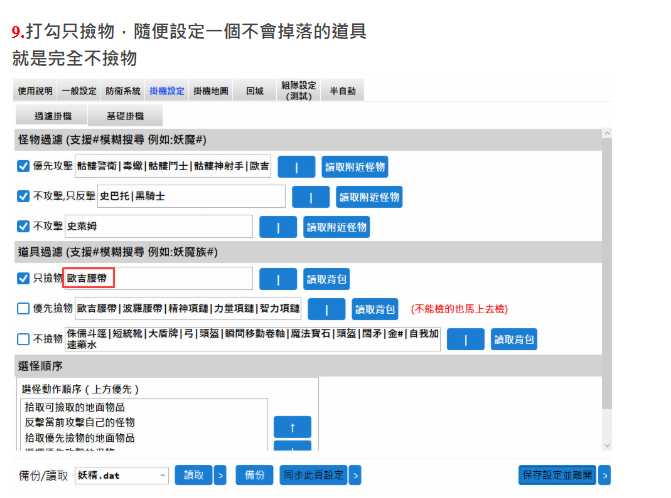The width and height of the screenshot is (671, 498).
Task: Select the 掛機設定 tab
Action: [167, 91]
